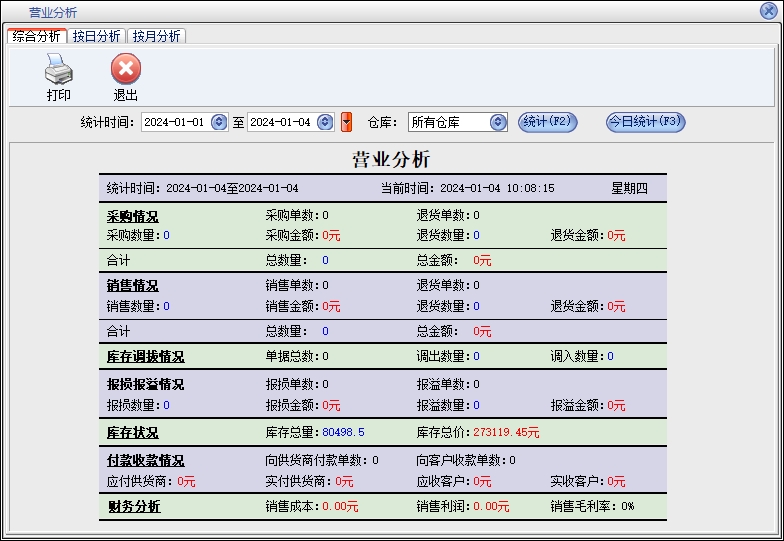Expand the start date 2024-01-01 picker
Screen dimensions: 784x541
(219, 122)
